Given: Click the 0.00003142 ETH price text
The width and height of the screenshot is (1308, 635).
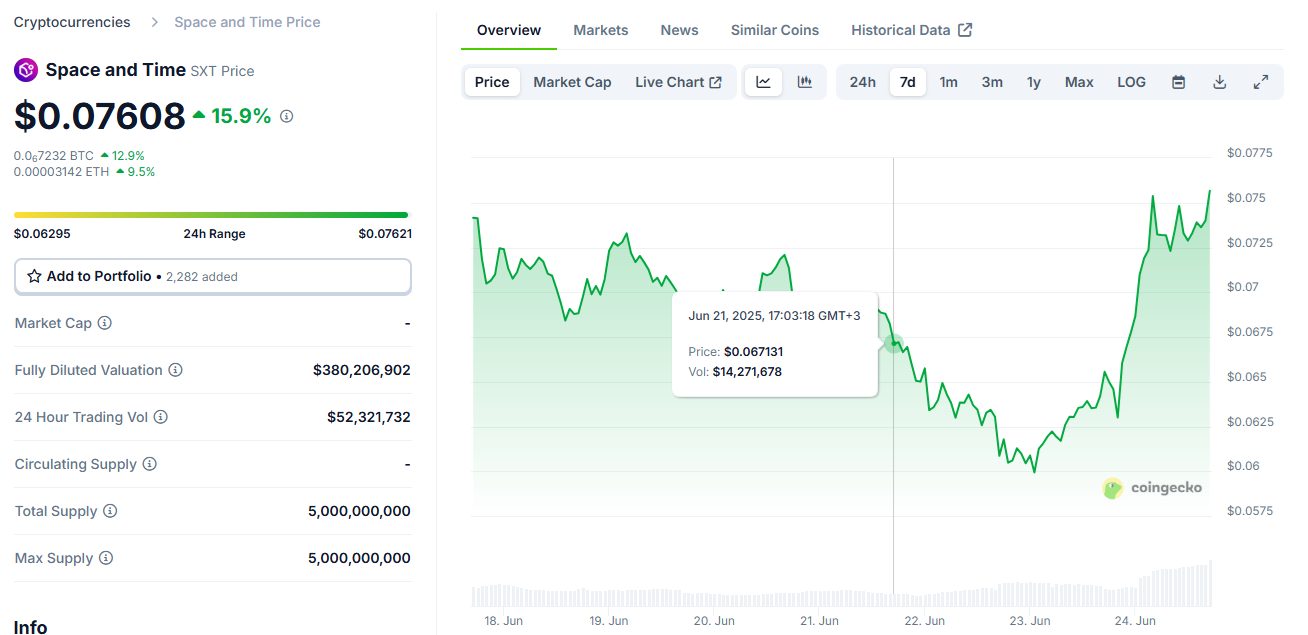Looking at the screenshot, I should tap(61, 171).
